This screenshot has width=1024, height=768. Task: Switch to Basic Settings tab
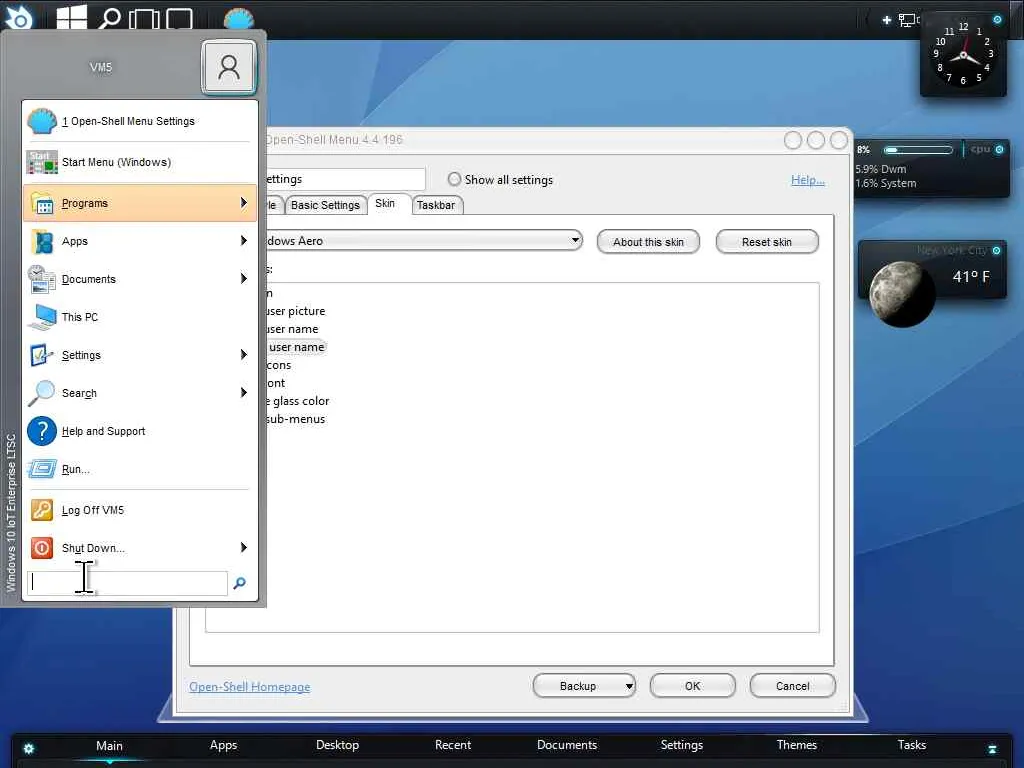325,205
